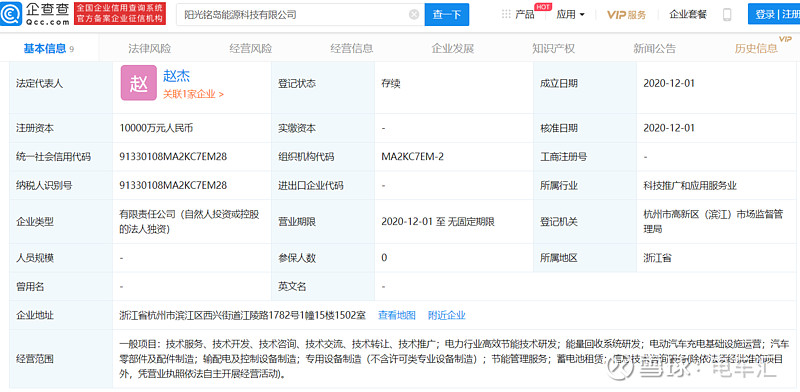Select the credit code 91330108MA2KC7EM28 in 统一社会信用代码 row

point(173,157)
